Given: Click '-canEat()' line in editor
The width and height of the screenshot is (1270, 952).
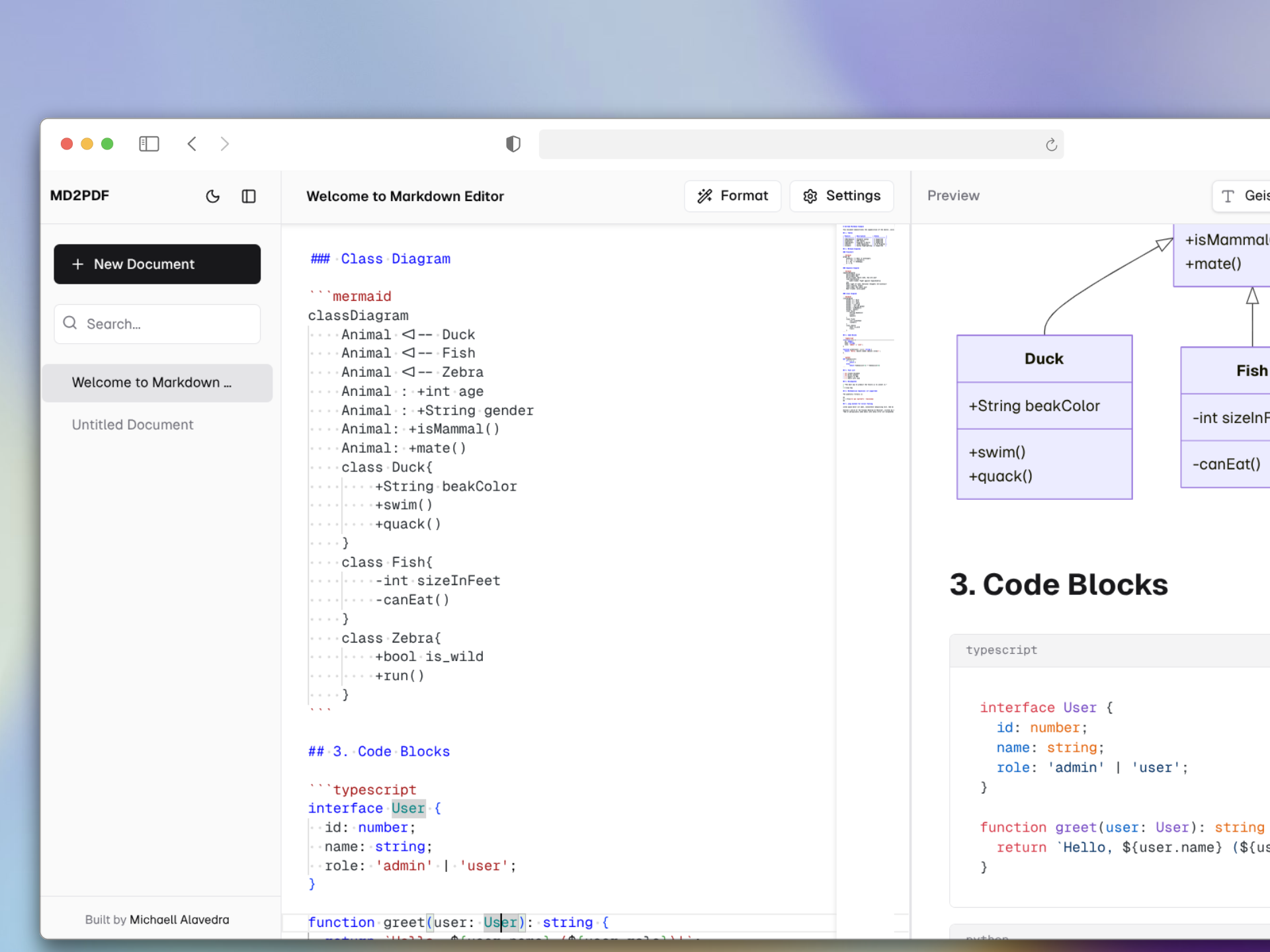Looking at the screenshot, I should point(413,600).
